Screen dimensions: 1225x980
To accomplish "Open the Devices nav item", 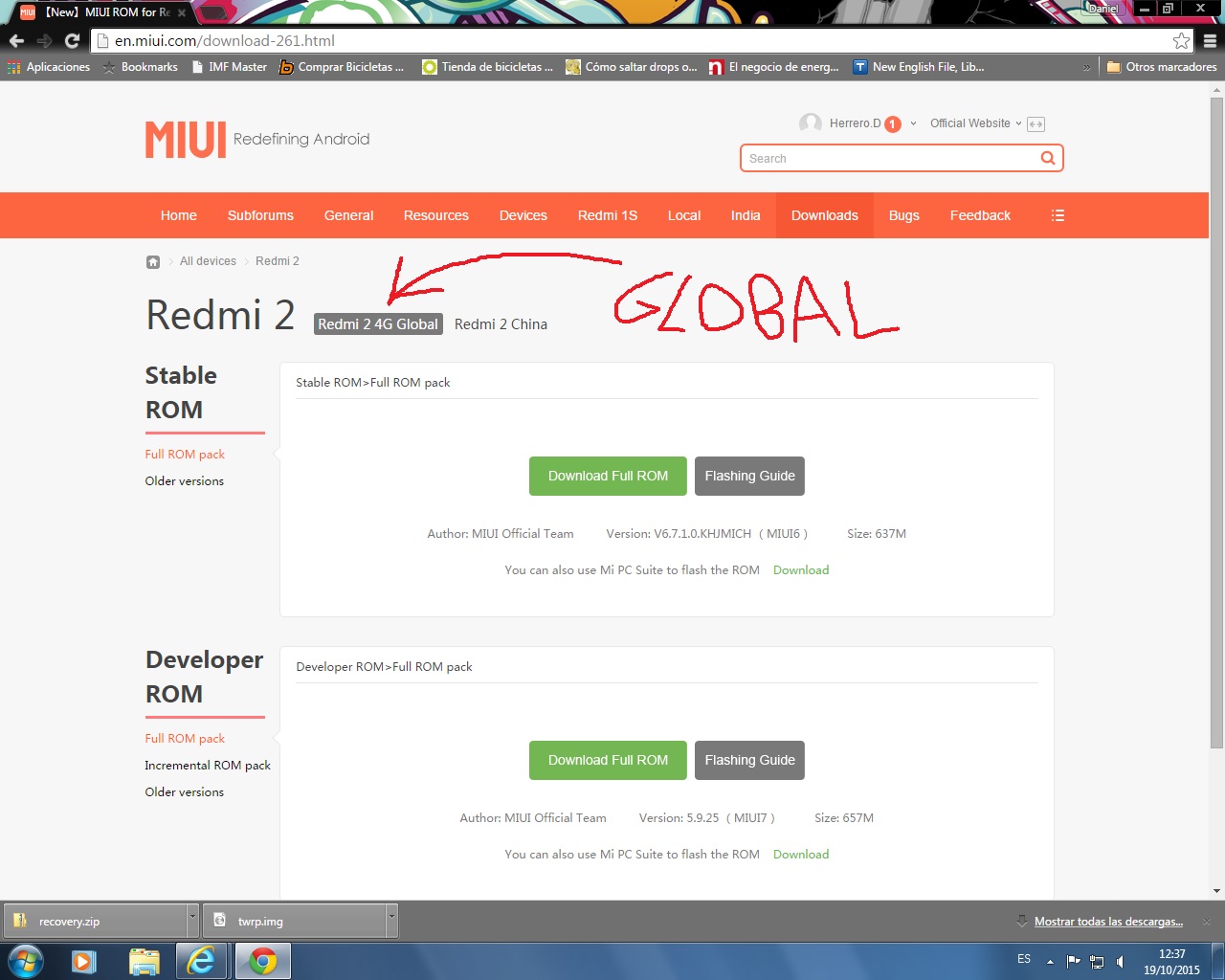I will 523,215.
